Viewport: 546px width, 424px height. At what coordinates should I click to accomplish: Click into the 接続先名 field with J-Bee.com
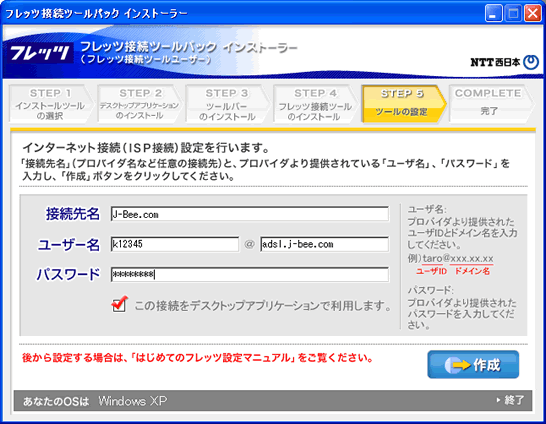[x=250, y=214]
